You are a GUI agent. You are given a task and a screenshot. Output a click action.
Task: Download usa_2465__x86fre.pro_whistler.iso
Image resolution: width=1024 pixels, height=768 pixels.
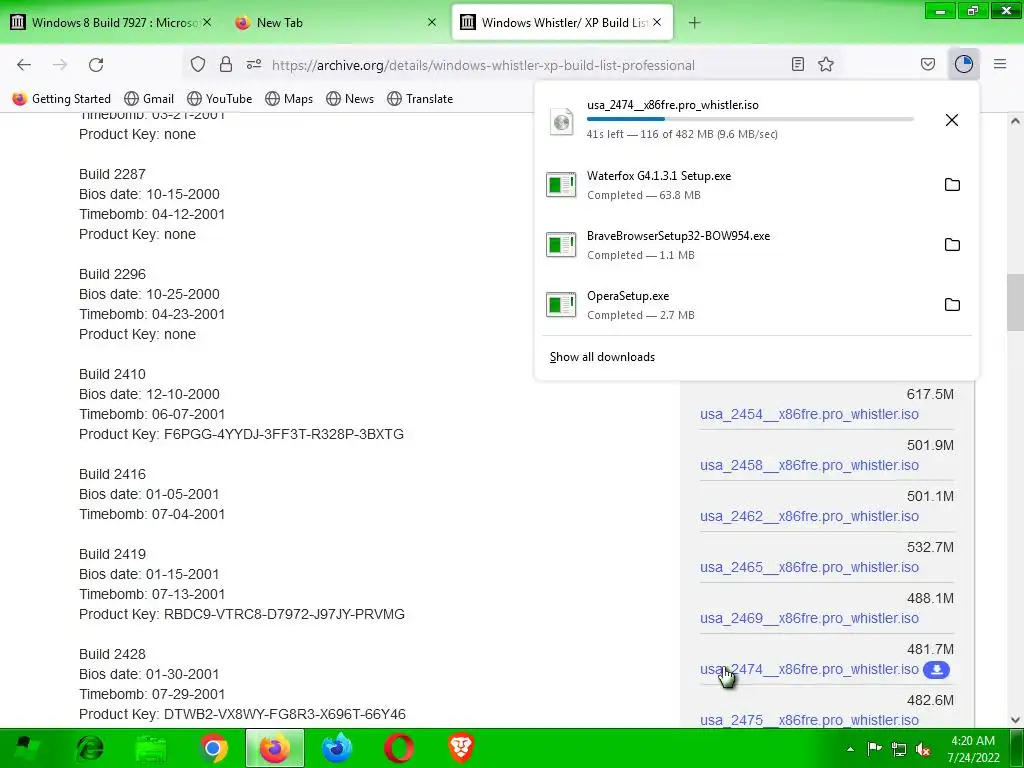(x=809, y=568)
